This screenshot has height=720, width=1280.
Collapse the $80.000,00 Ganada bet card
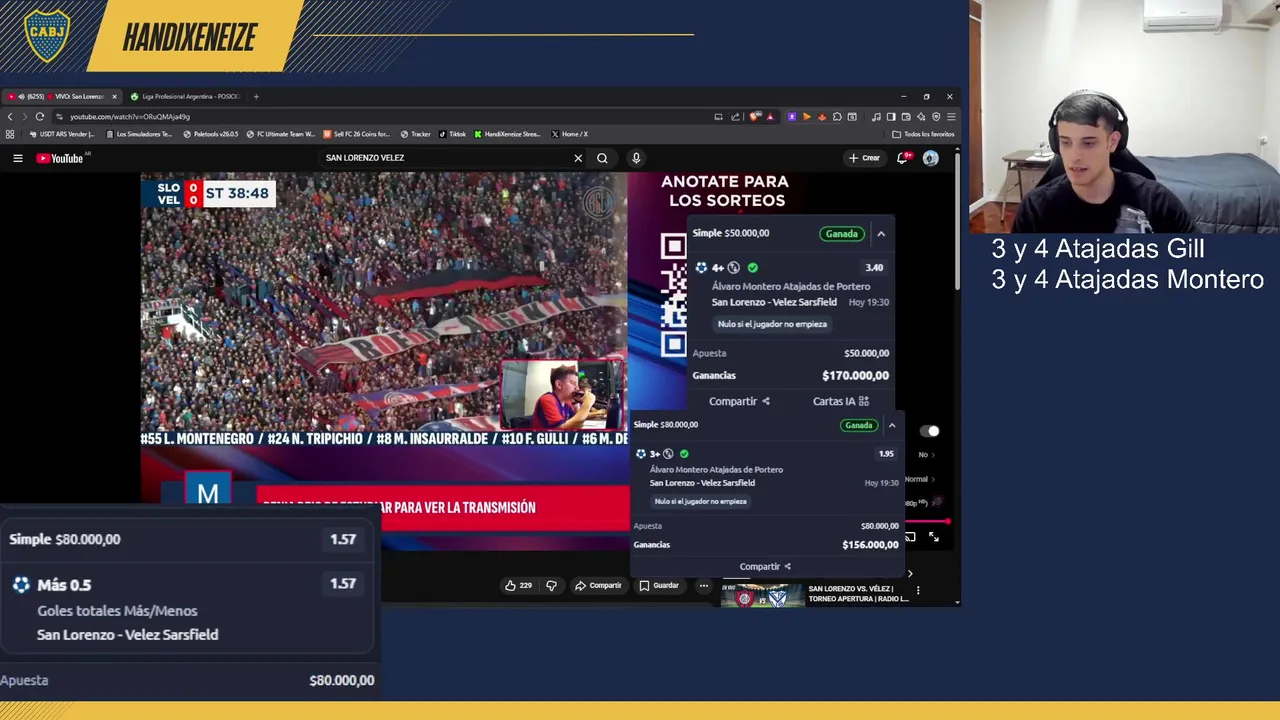point(892,425)
